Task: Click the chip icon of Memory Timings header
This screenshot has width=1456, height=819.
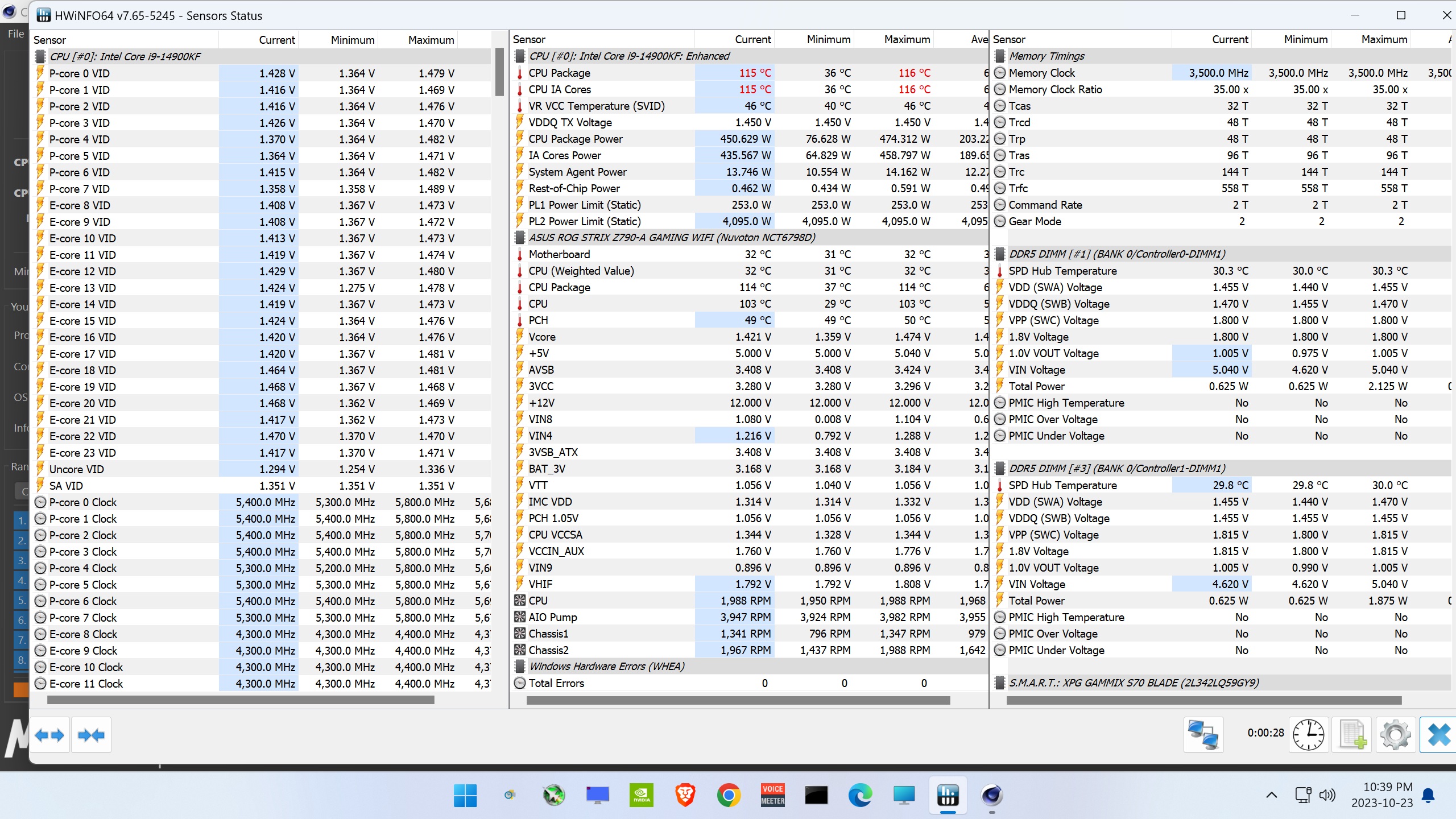Action: 1000,56
